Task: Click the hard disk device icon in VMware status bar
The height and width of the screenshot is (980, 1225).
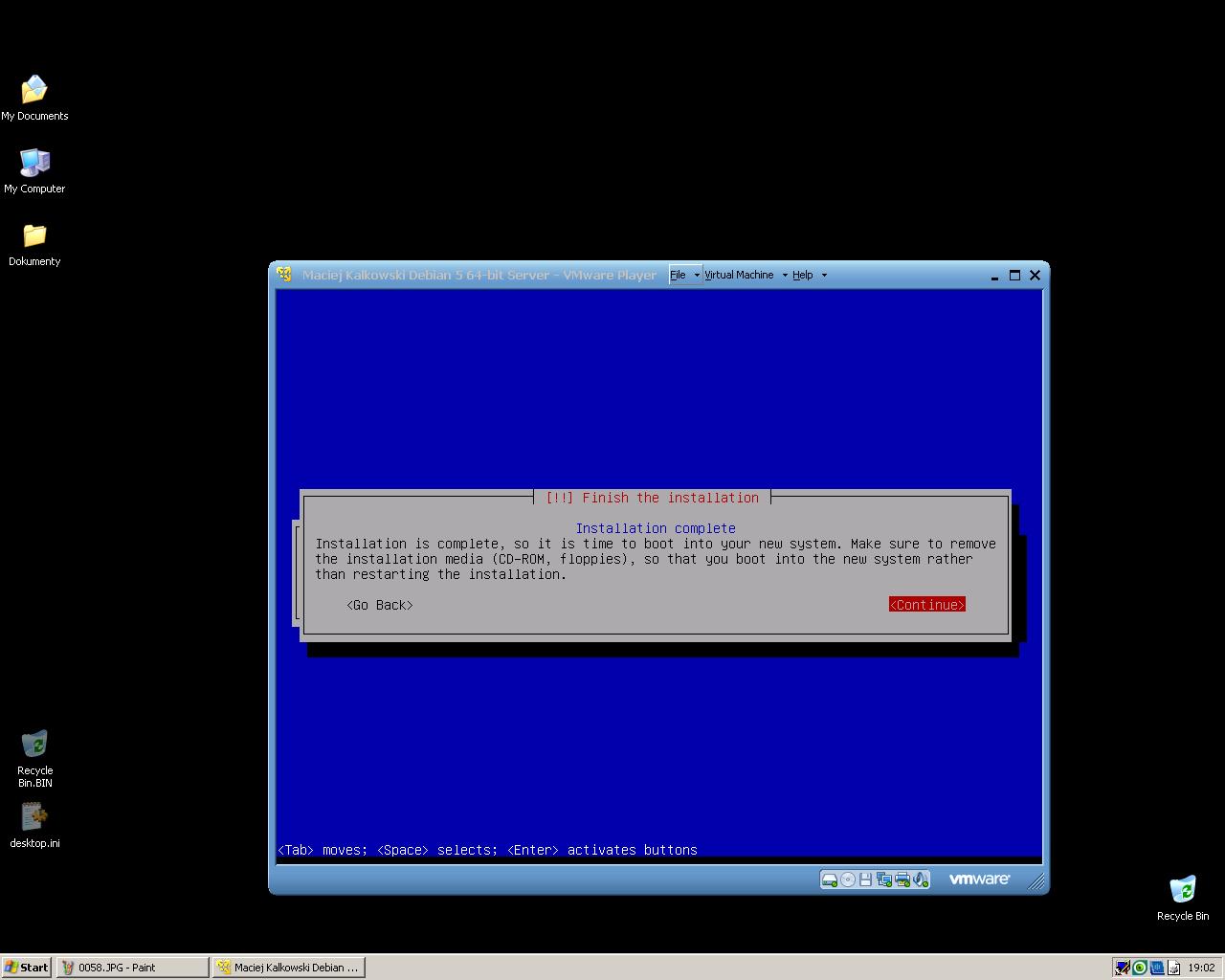Action: pyautogui.click(x=830, y=880)
